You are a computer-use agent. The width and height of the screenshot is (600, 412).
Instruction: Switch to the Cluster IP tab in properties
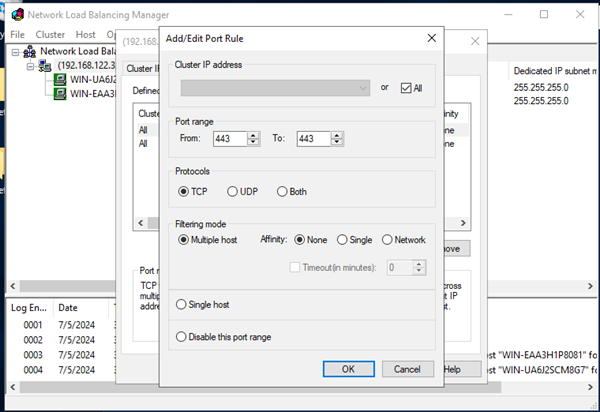tap(142, 68)
